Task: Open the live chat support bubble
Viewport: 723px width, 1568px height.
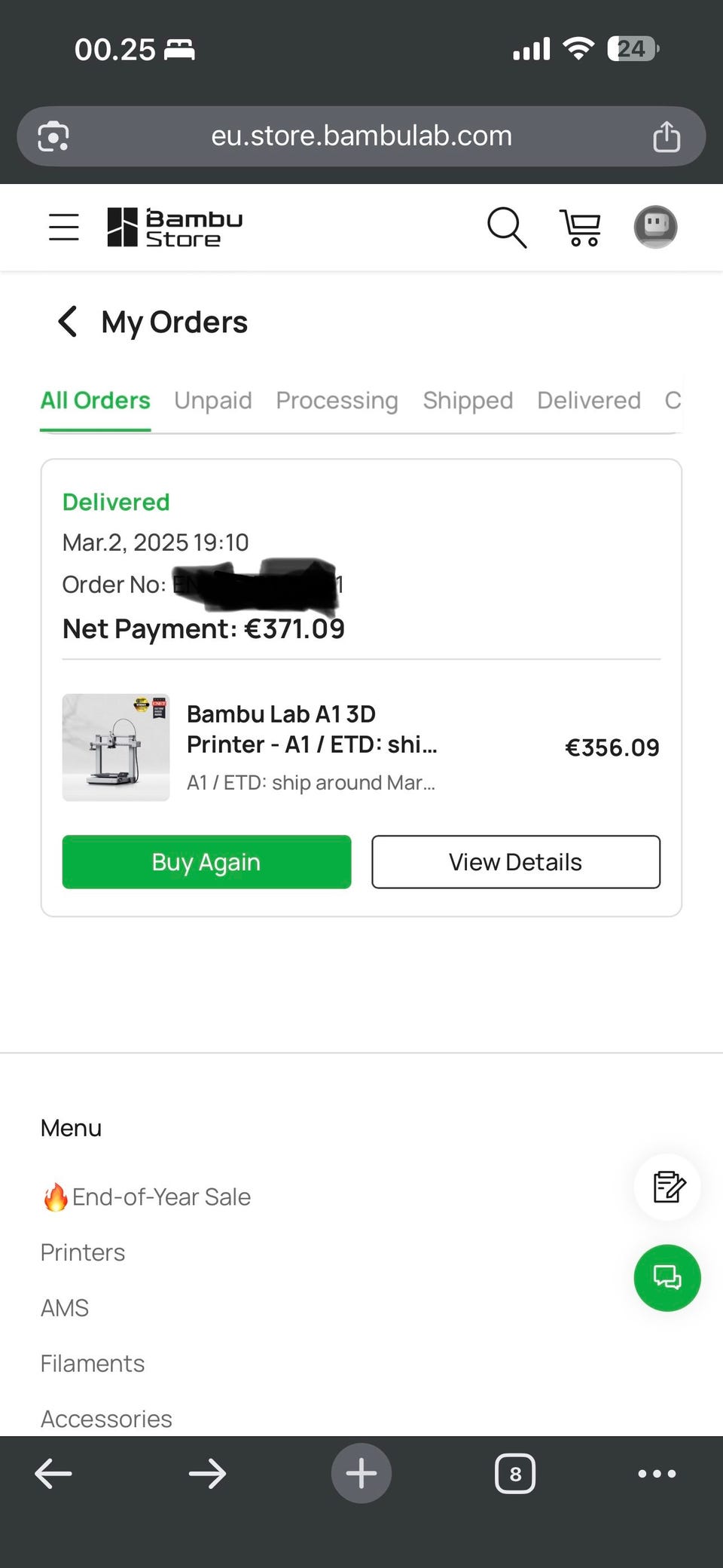Action: [x=667, y=1277]
